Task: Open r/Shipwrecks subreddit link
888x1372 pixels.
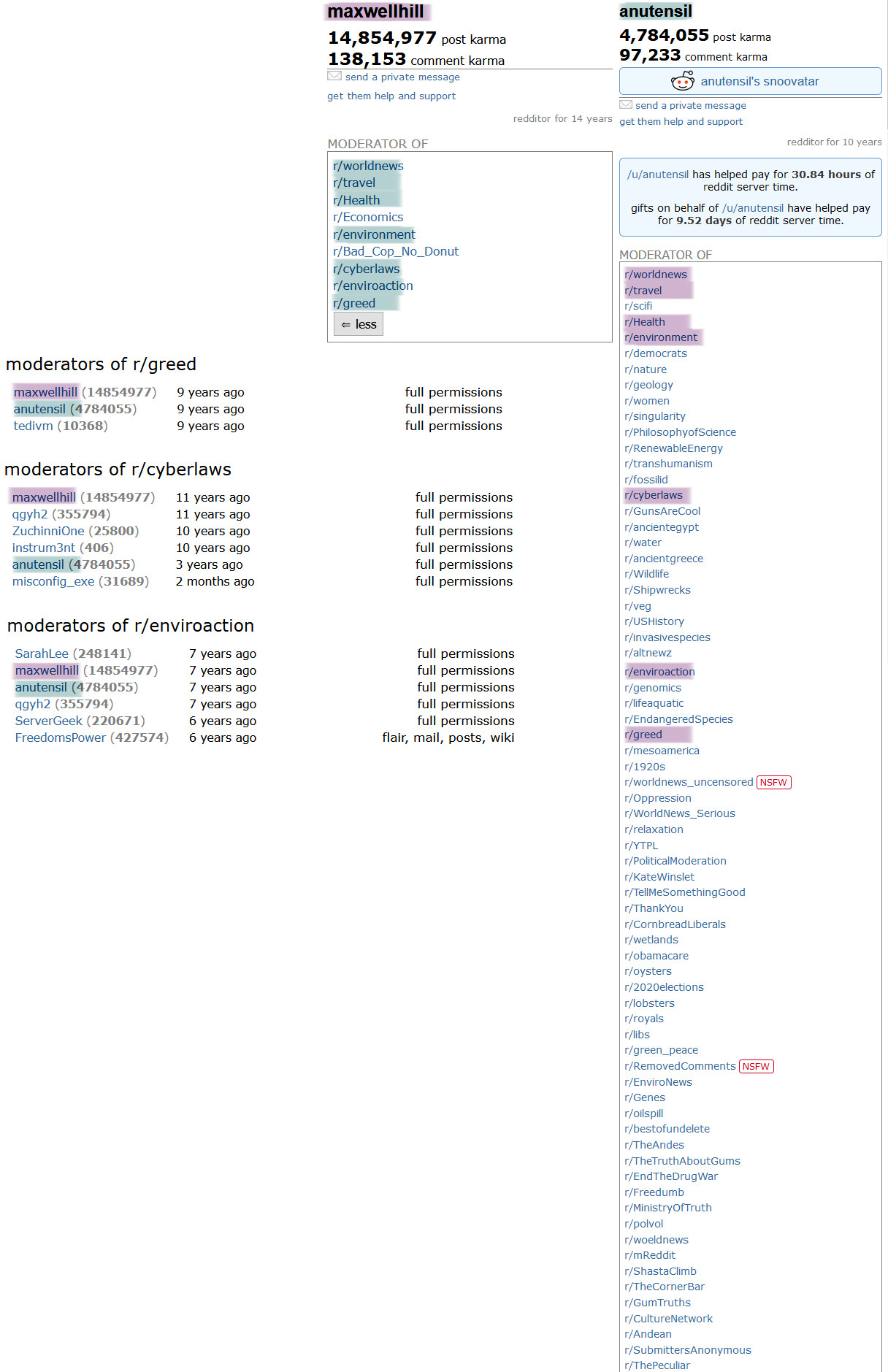Action: click(657, 590)
